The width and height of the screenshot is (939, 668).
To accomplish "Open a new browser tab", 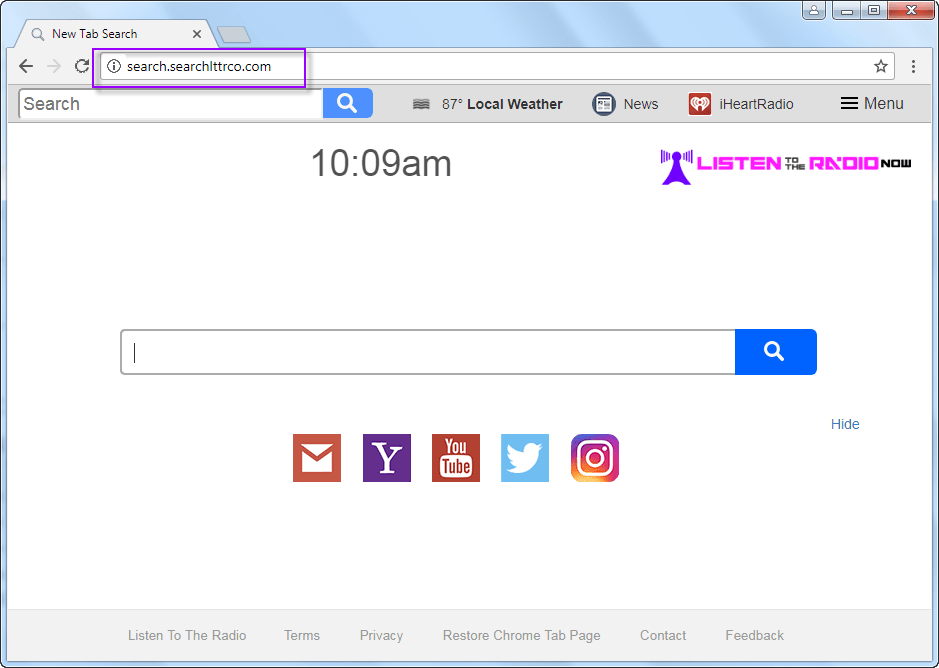I will point(234,35).
